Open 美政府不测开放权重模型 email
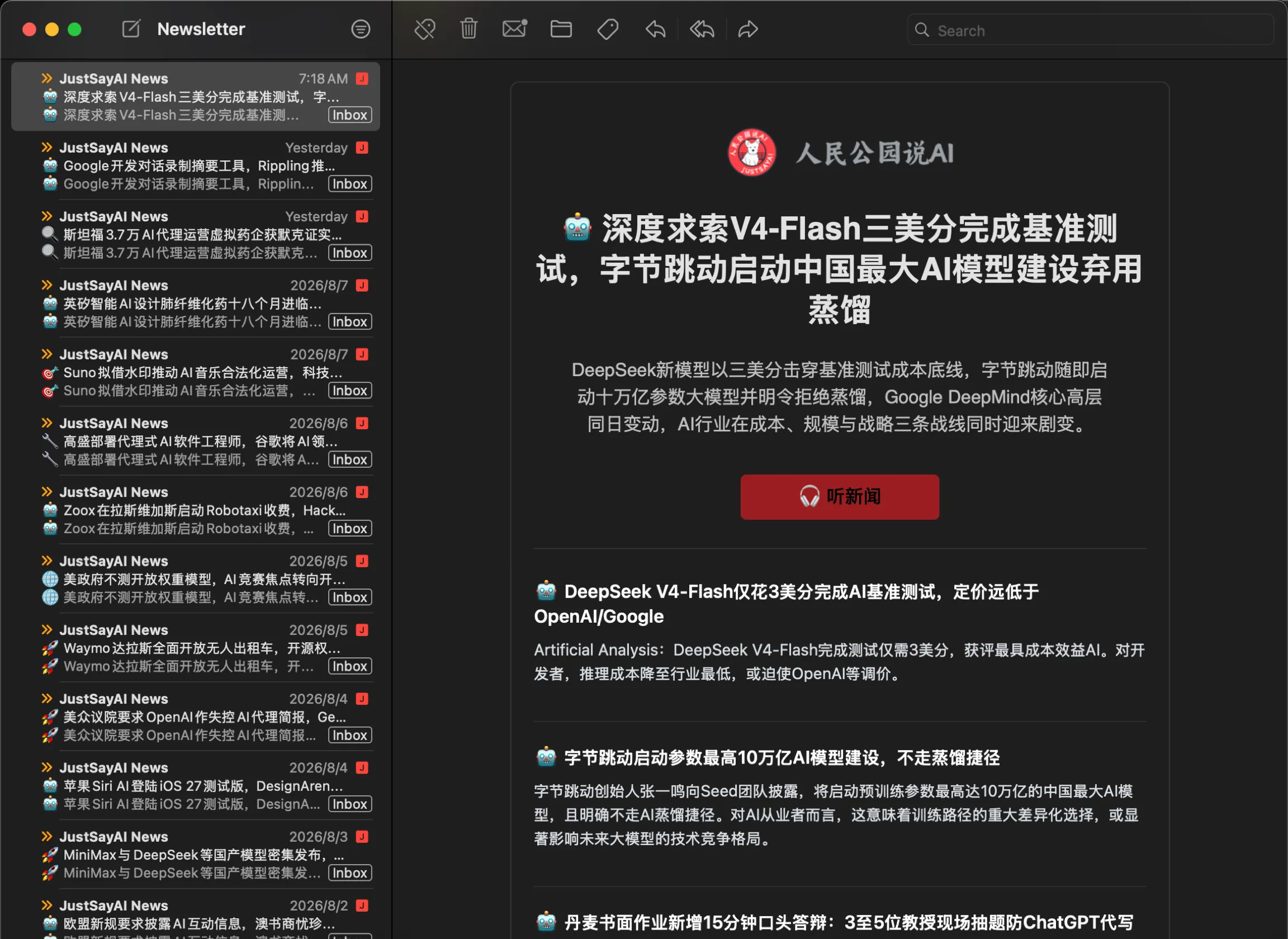The width and height of the screenshot is (1288, 939). coord(196,578)
